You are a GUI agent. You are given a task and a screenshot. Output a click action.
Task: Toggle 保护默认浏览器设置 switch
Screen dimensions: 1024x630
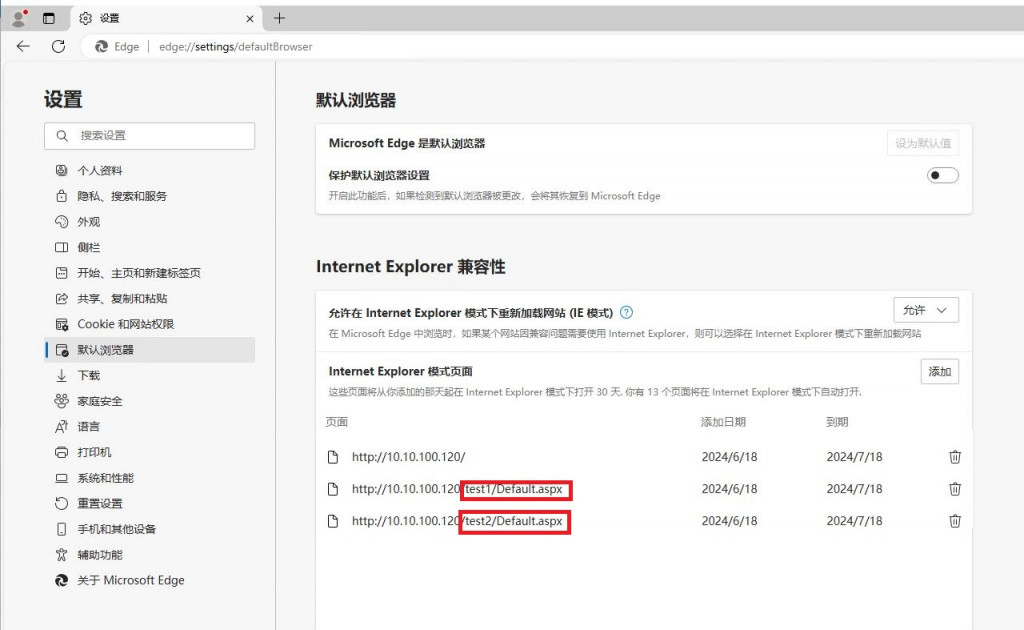pyautogui.click(x=942, y=175)
